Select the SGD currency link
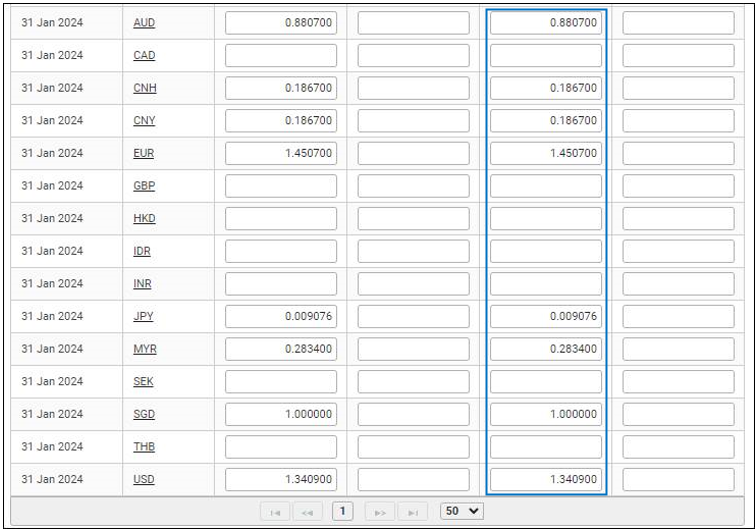Viewport: 755px width, 530px height. click(144, 414)
